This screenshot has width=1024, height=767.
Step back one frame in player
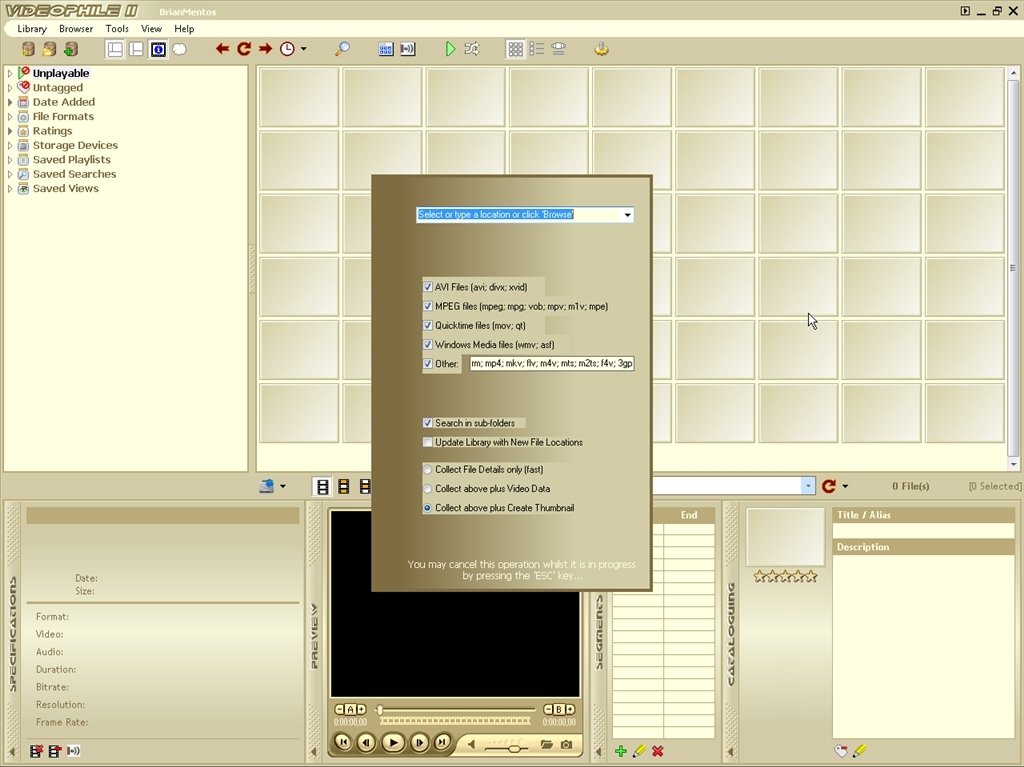[x=367, y=742]
